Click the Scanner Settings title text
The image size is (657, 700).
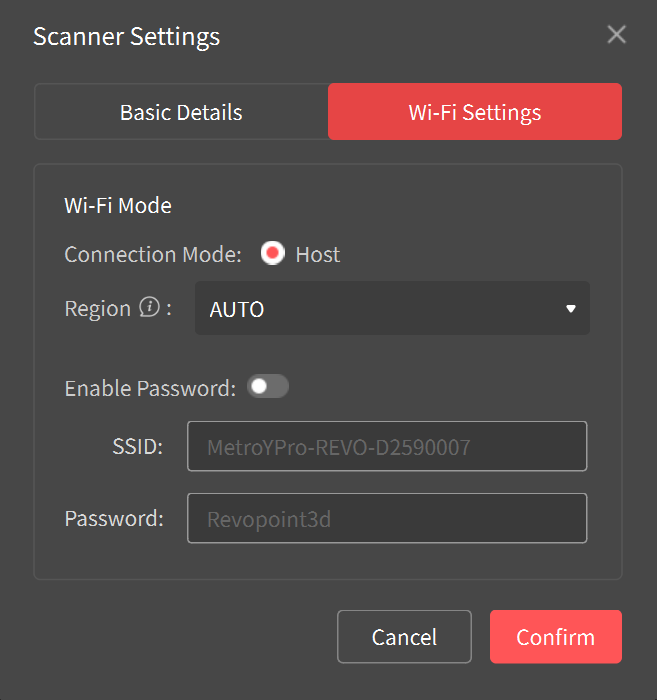(126, 37)
